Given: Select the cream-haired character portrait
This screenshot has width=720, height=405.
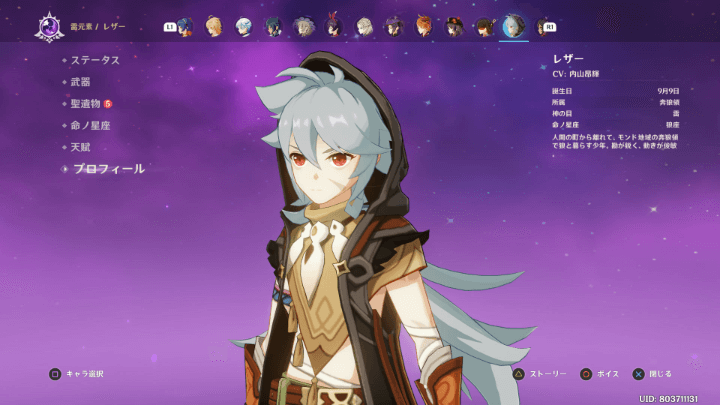Looking at the screenshot, I should tap(364, 27).
